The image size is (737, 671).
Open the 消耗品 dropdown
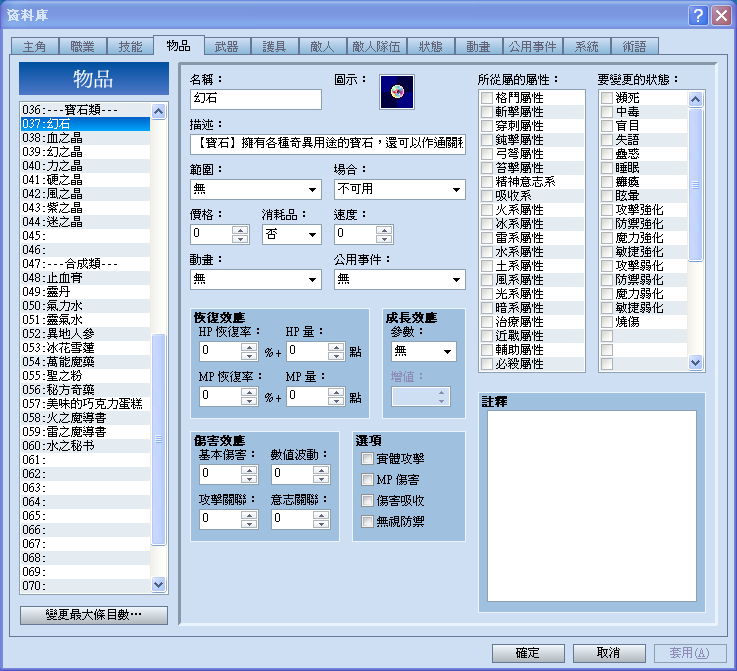(x=291, y=234)
